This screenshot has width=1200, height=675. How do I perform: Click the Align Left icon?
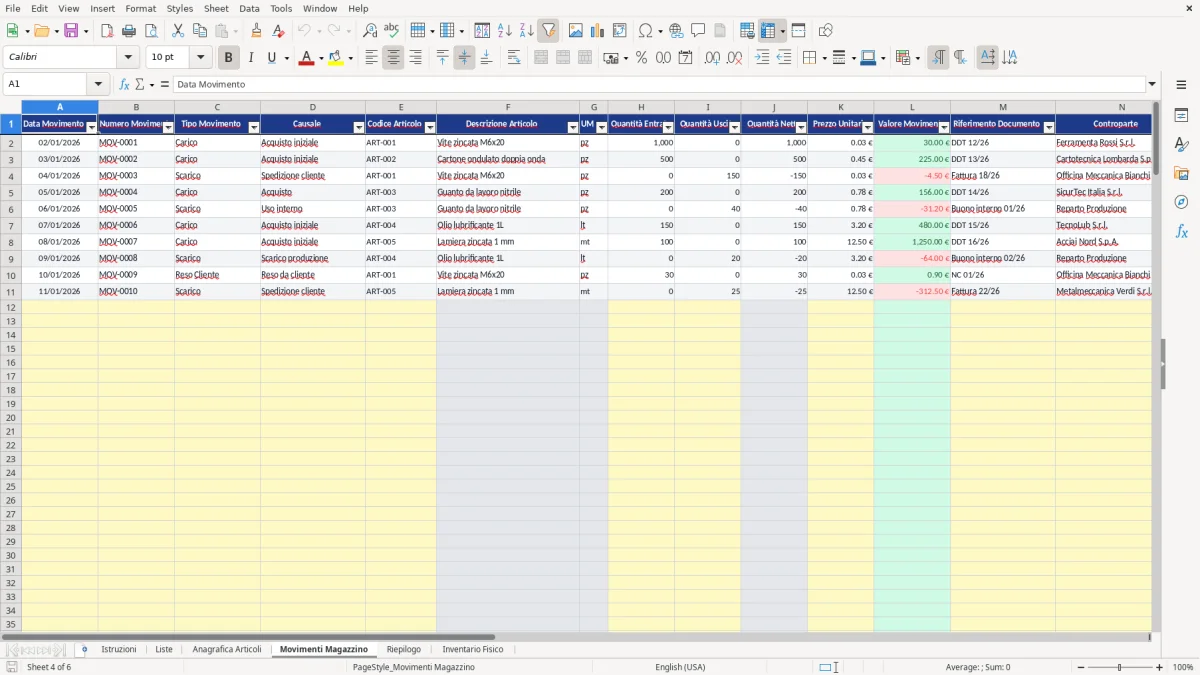(x=371, y=58)
